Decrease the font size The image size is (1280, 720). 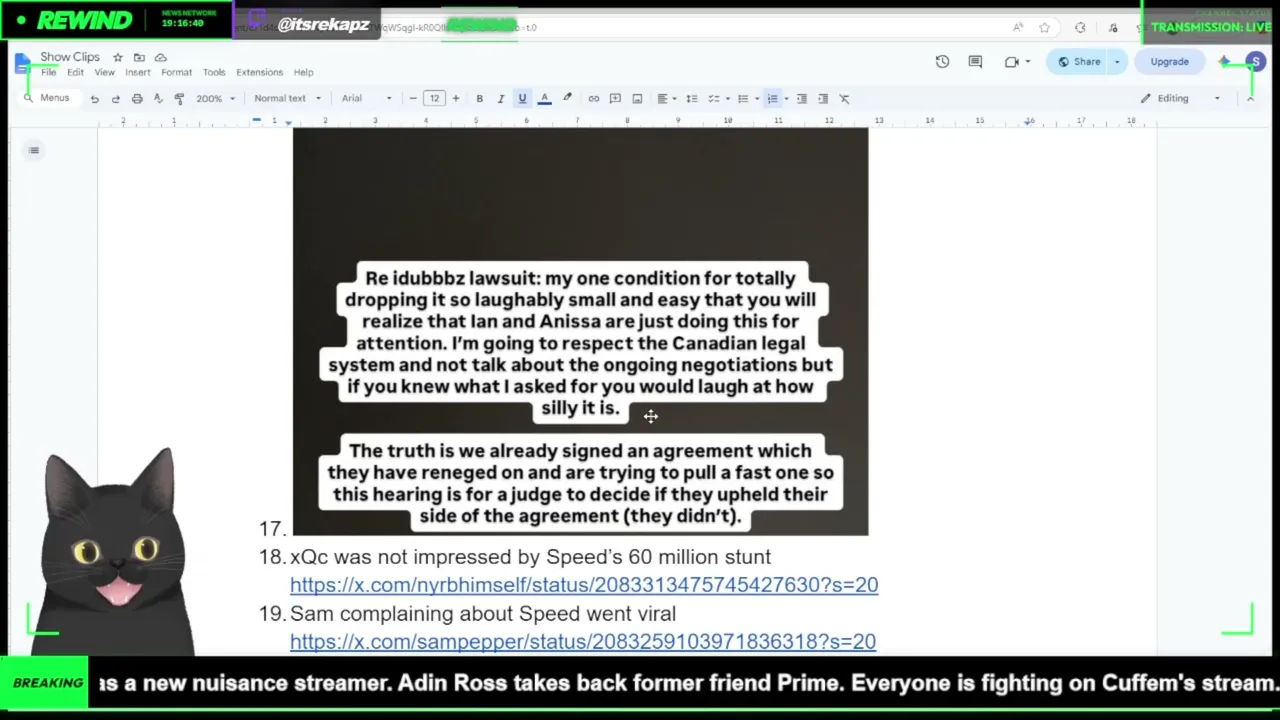point(413,98)
